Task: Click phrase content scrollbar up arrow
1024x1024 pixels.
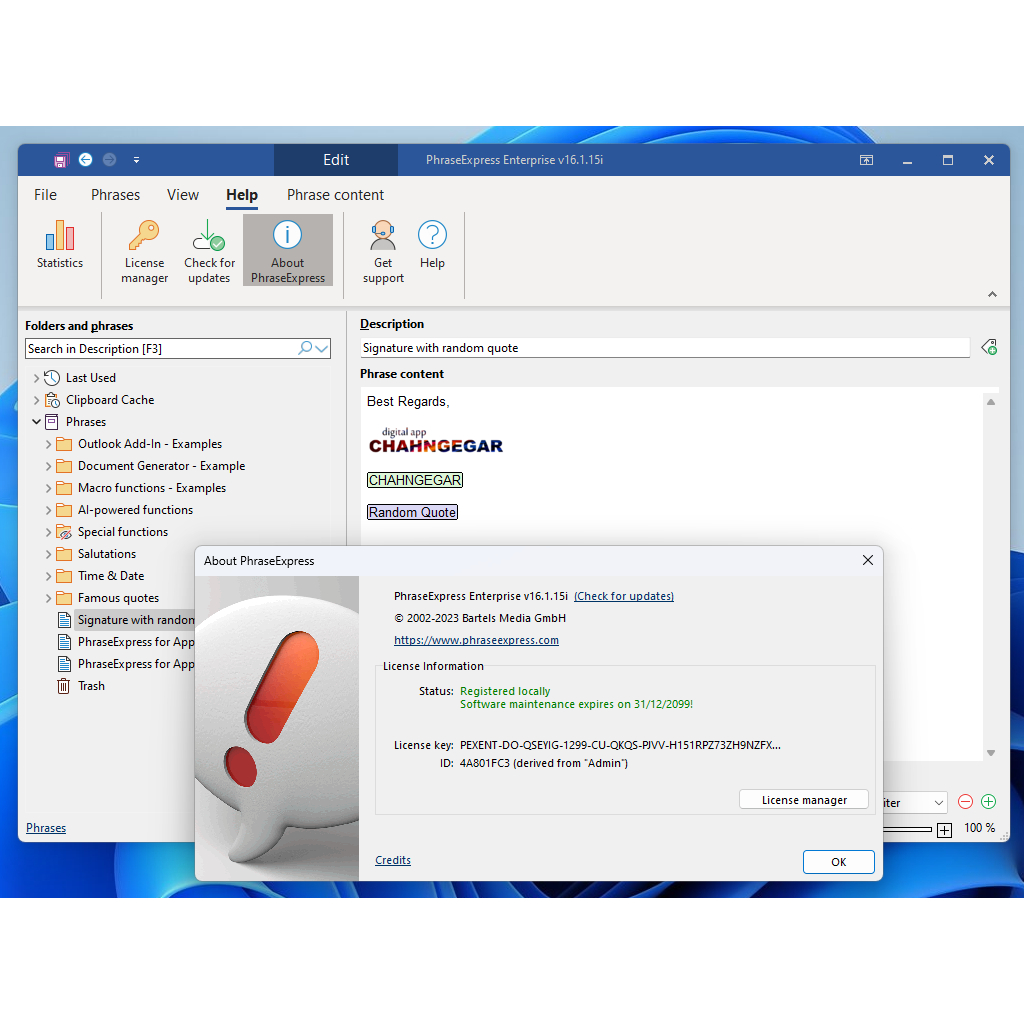Action: pos(991,402)
